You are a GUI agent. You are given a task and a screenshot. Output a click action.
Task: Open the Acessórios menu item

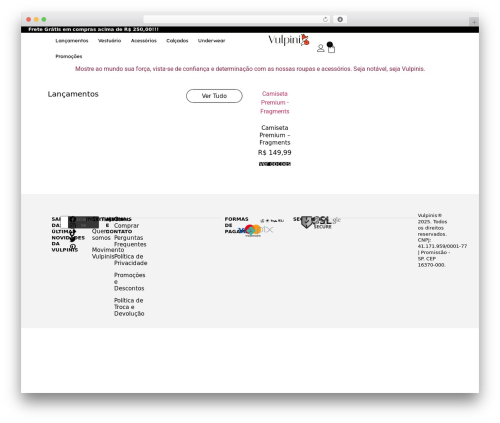[x=144, y=41]
